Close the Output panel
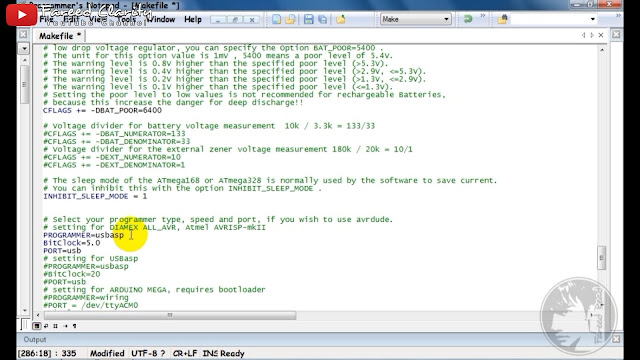 pos(616,339)
